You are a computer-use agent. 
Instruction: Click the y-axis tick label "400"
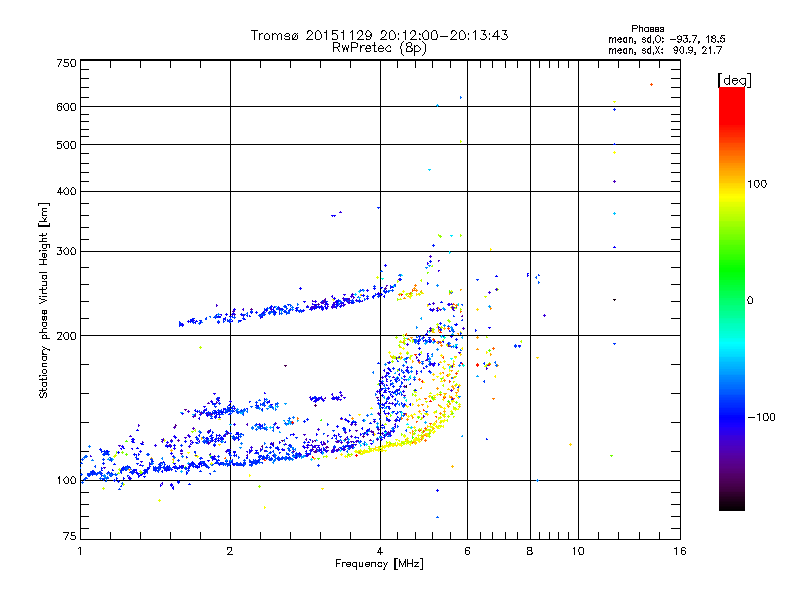[x=66, y=192]
